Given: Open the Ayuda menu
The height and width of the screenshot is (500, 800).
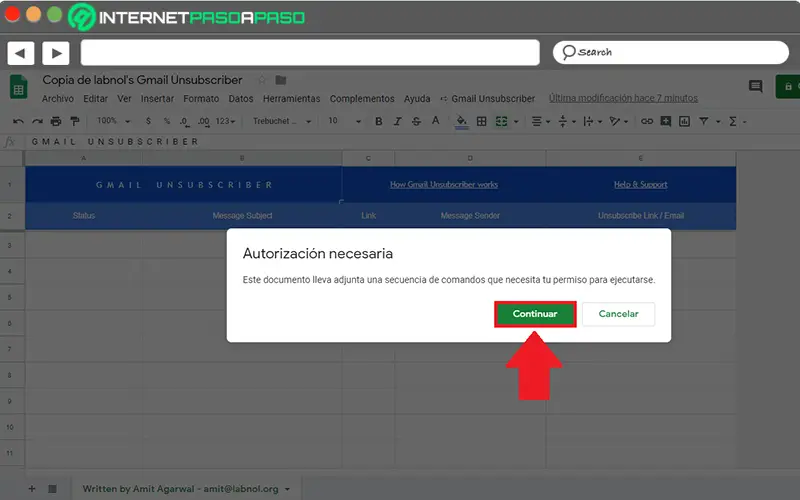Looking at the screenshot, I should pyautogui.click(x=417, y=98).
